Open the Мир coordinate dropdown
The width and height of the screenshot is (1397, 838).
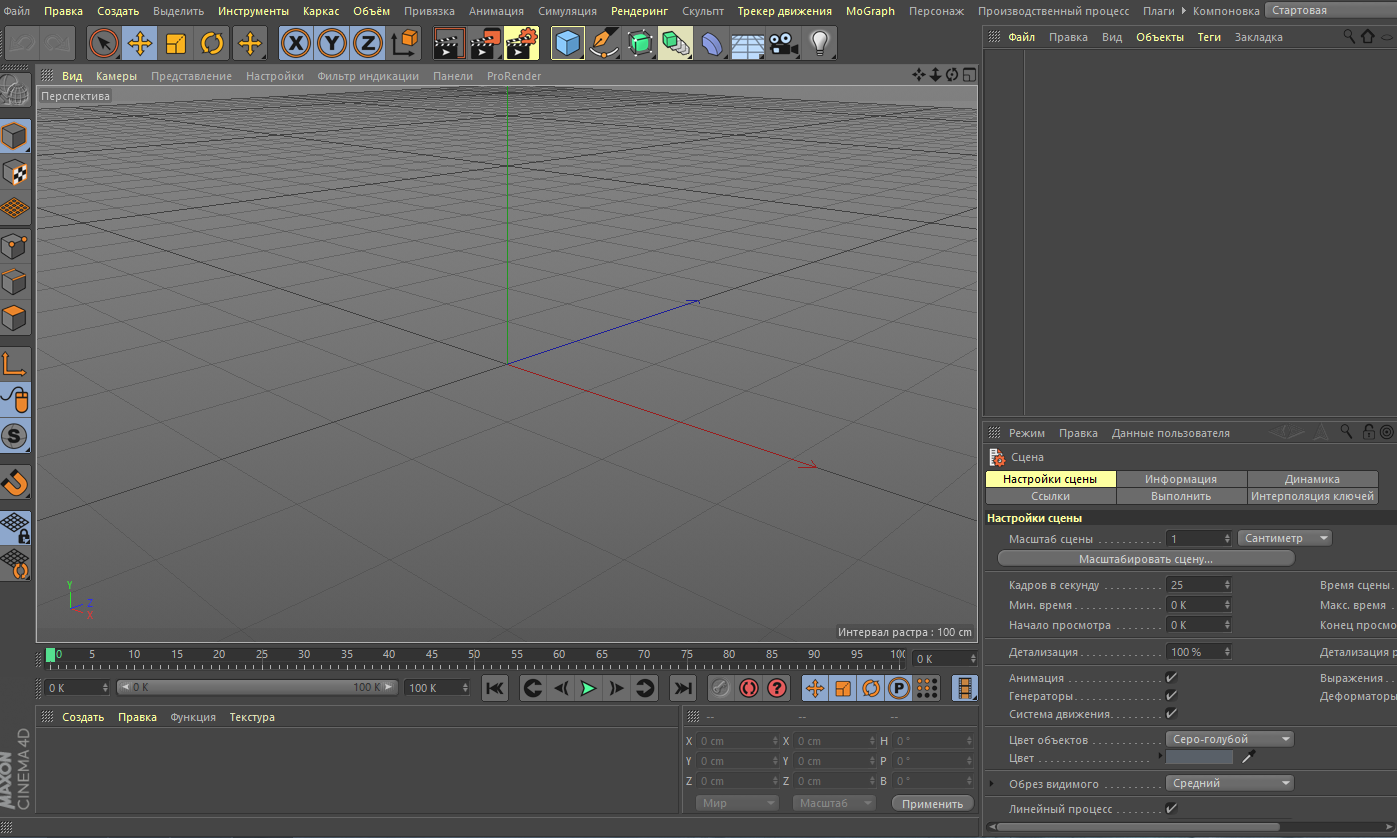click(x=736, y=803)
